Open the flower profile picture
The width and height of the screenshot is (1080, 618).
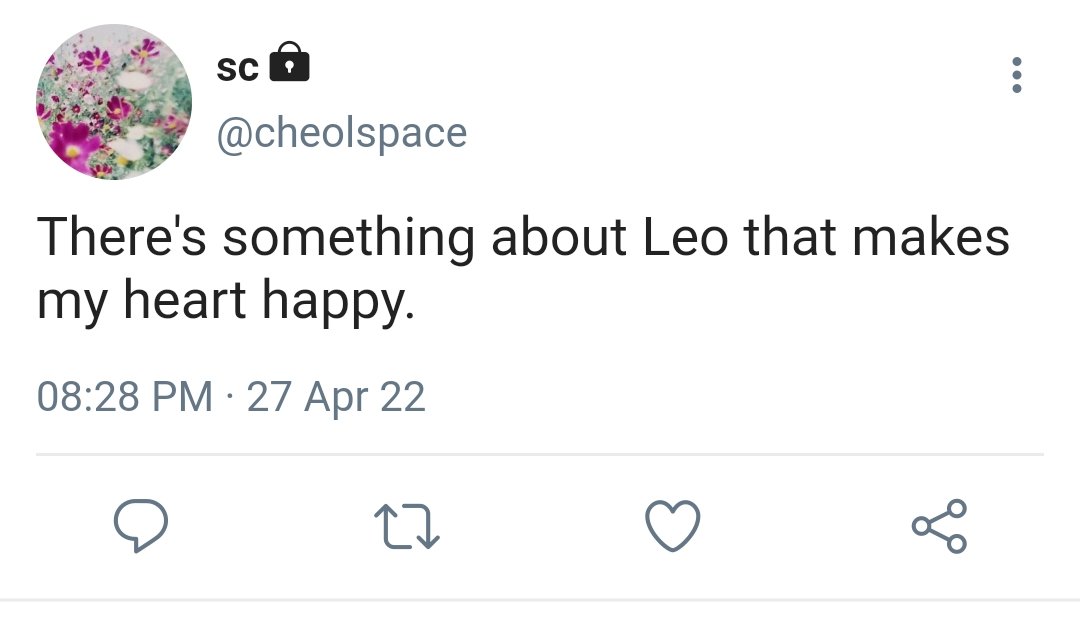pos(113,102)
